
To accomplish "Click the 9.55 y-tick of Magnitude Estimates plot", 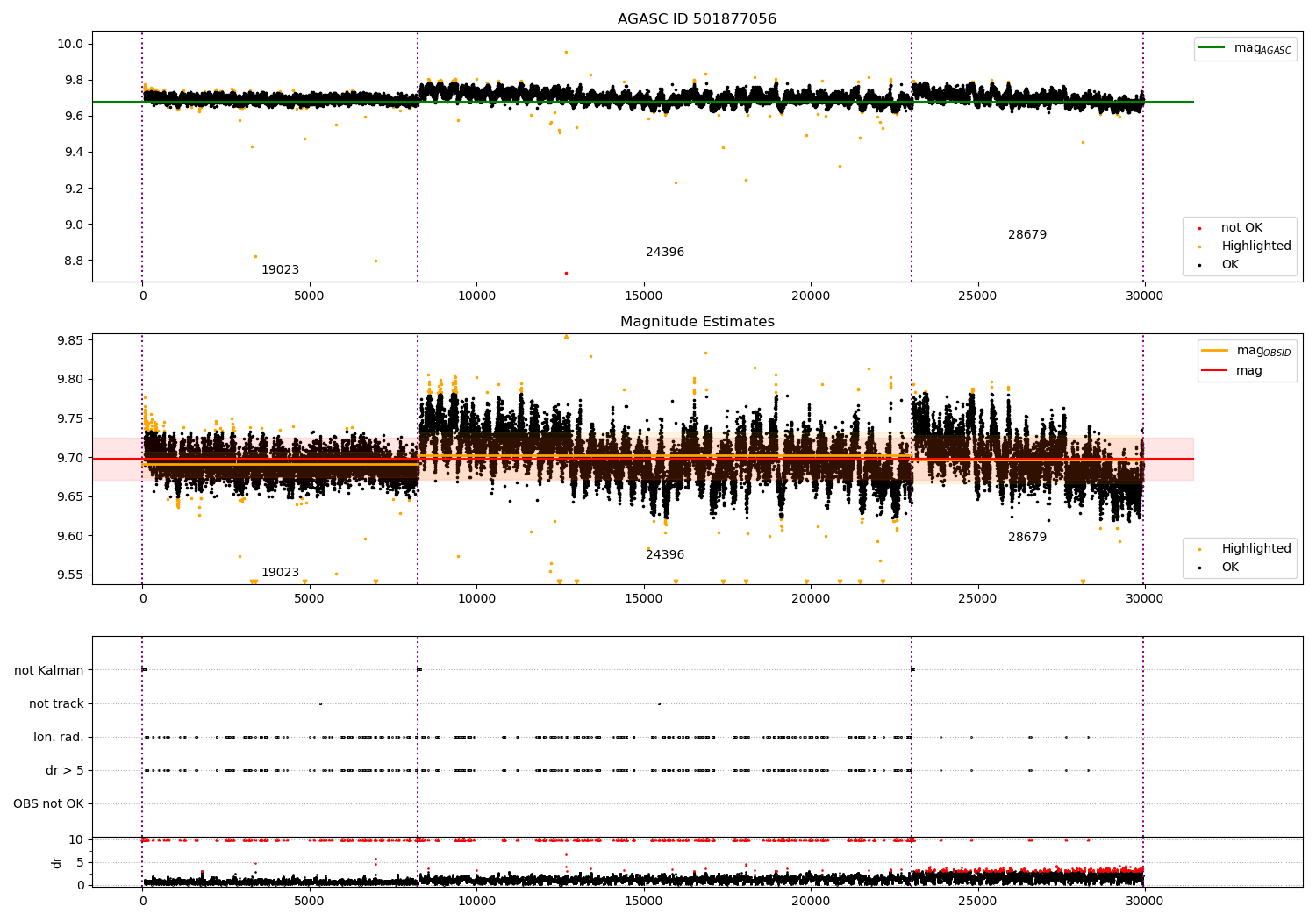I will pos(70,576).
